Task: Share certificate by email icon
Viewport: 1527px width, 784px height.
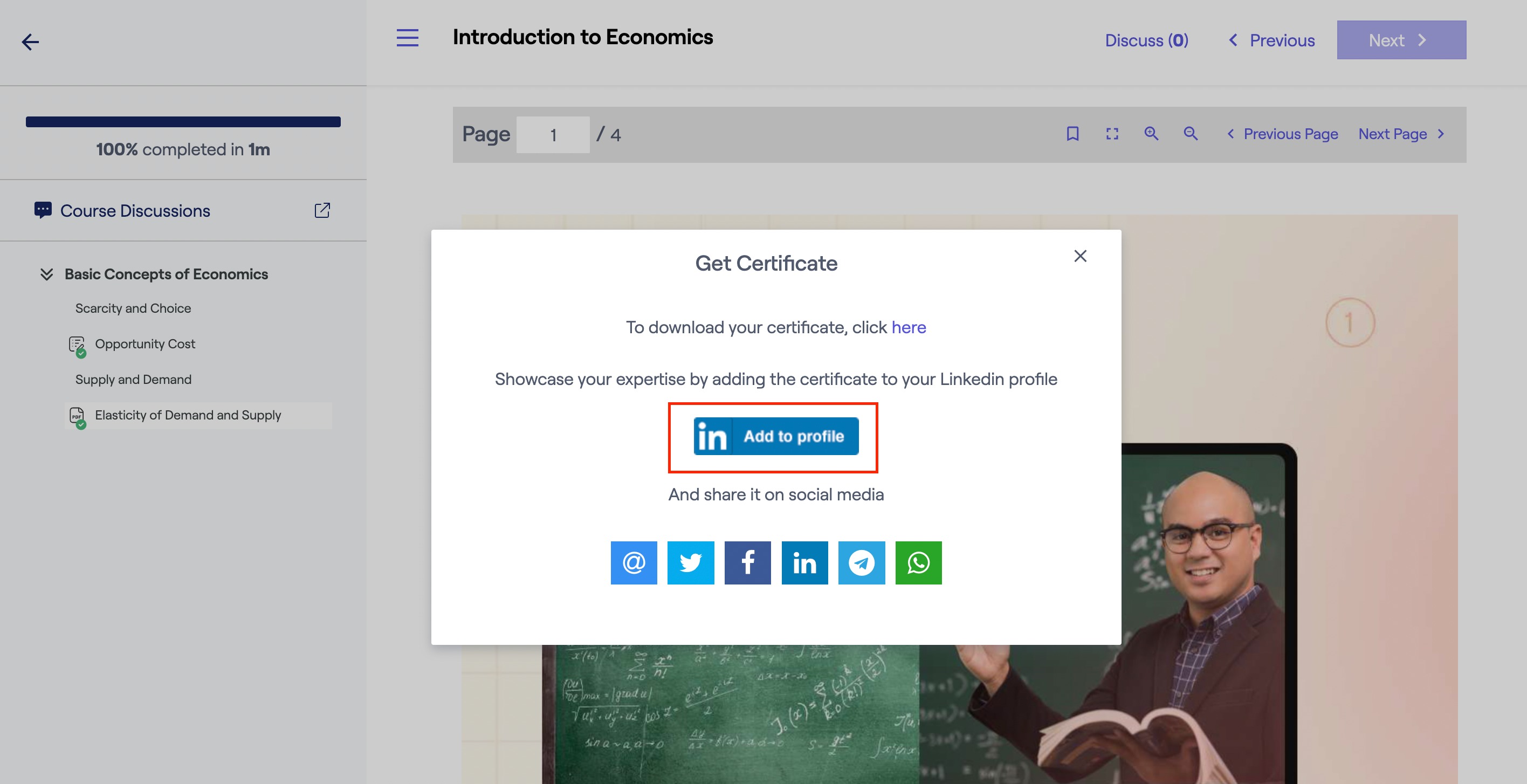Action: tap(634, 562)
